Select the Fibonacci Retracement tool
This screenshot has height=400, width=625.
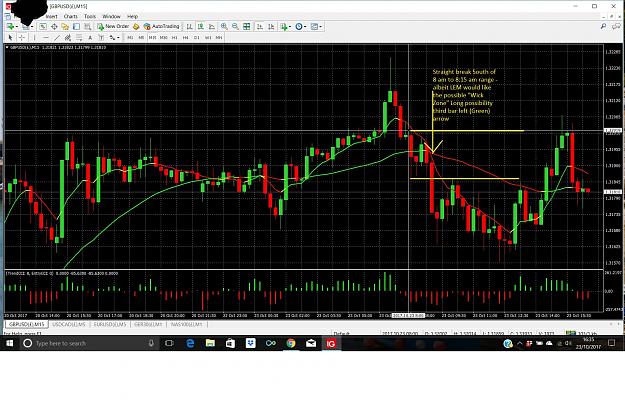(79, 37)
